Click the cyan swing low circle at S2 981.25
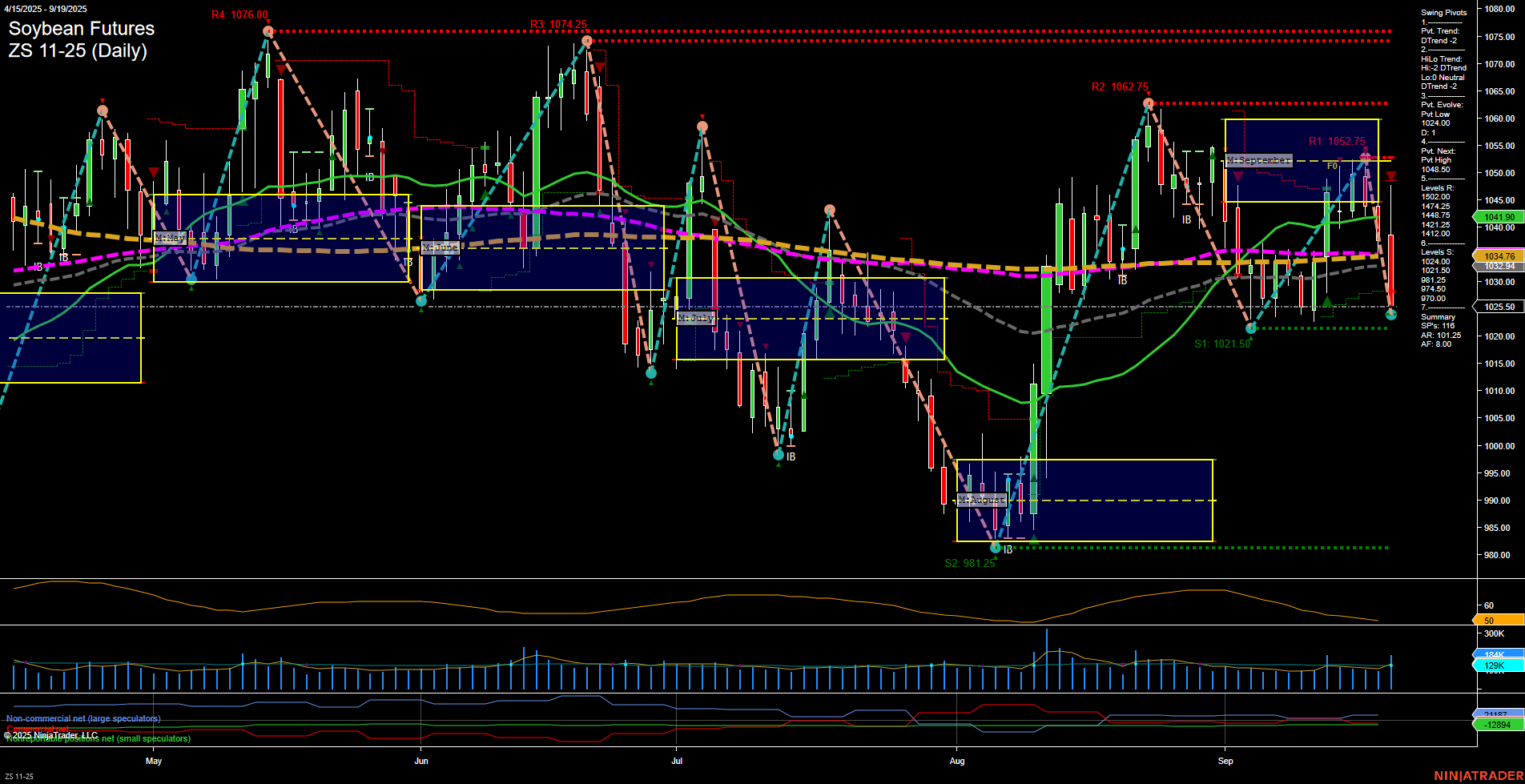 [995, 548]
